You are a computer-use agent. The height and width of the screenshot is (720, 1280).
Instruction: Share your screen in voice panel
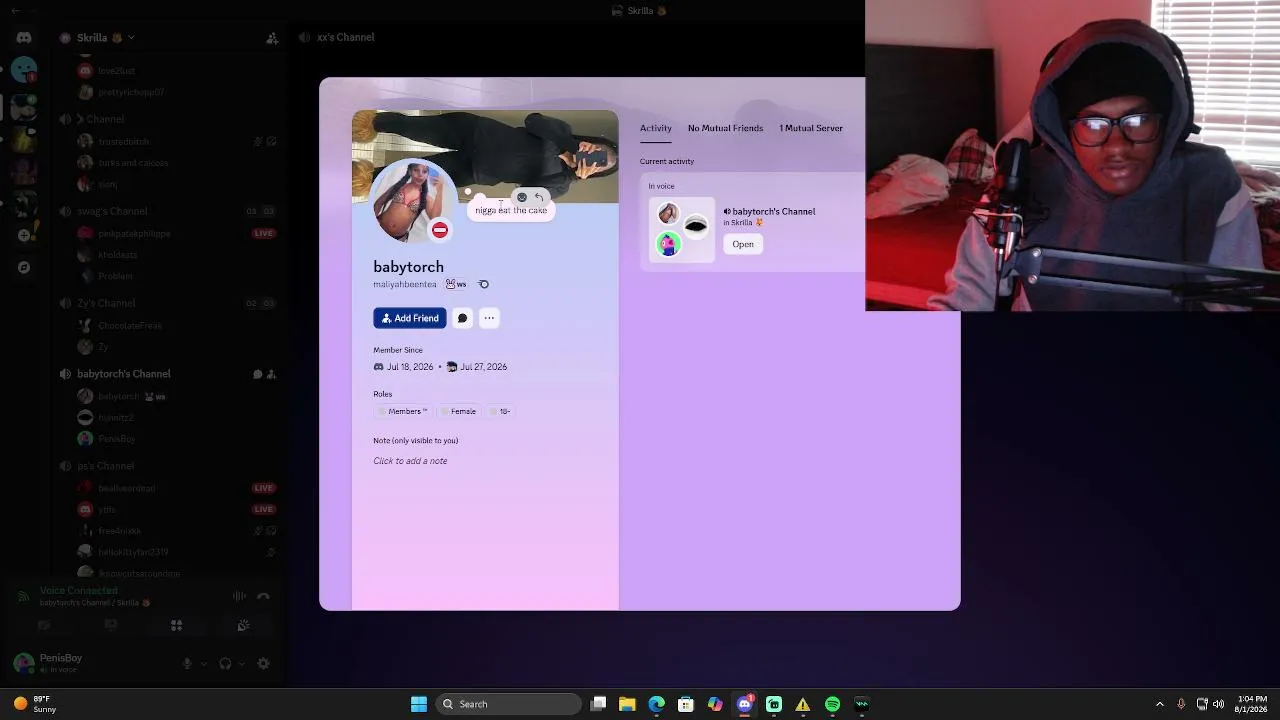(111, 626)
